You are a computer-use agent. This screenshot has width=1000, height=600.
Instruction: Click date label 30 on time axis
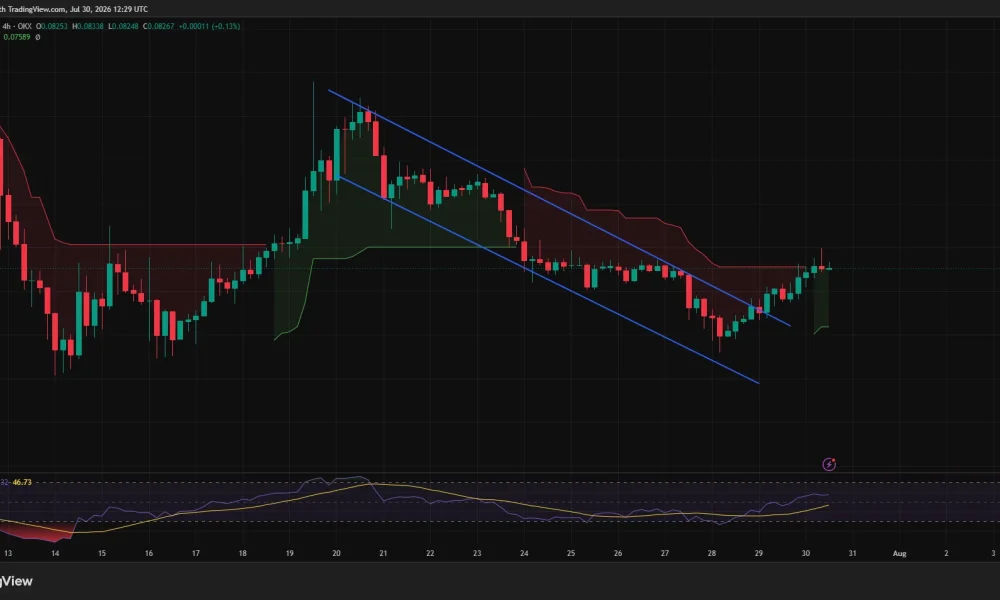(x=805, y=553)
